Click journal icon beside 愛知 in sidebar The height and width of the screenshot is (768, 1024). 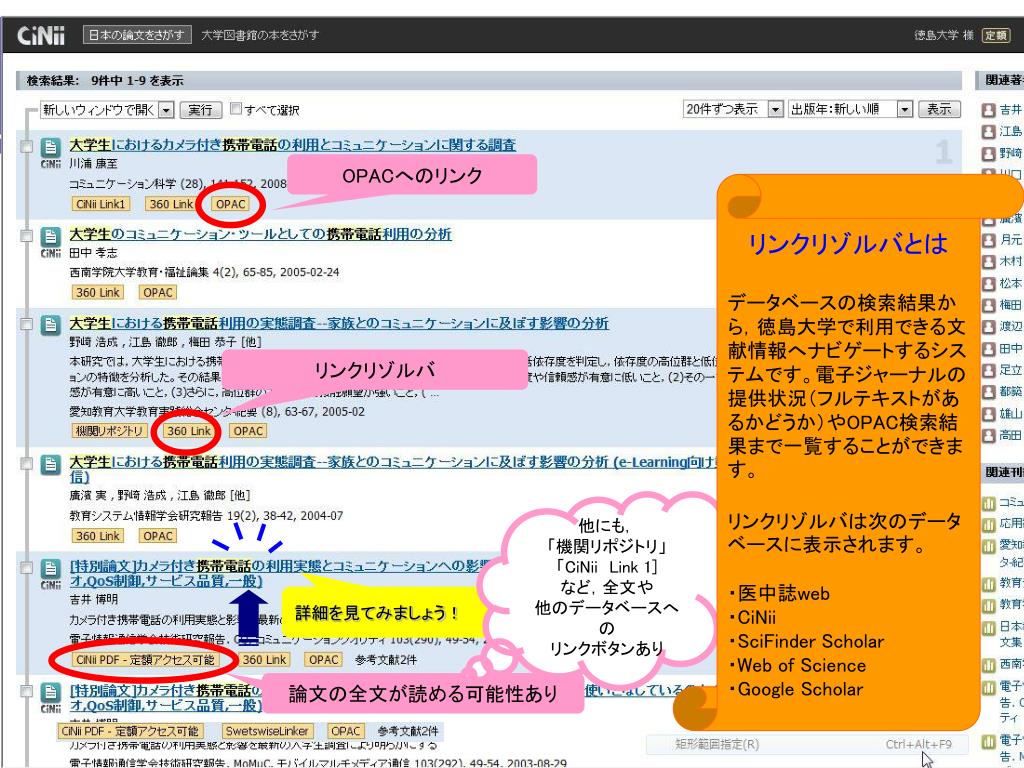989,546
